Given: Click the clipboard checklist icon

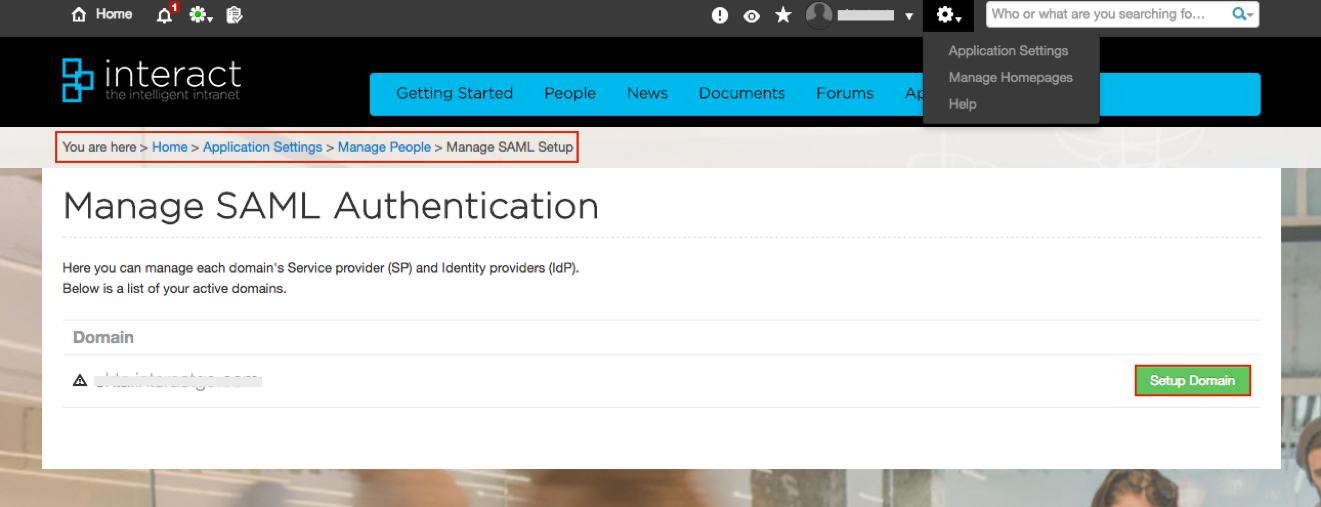Looking at the screenshot, I should [234, 15].
